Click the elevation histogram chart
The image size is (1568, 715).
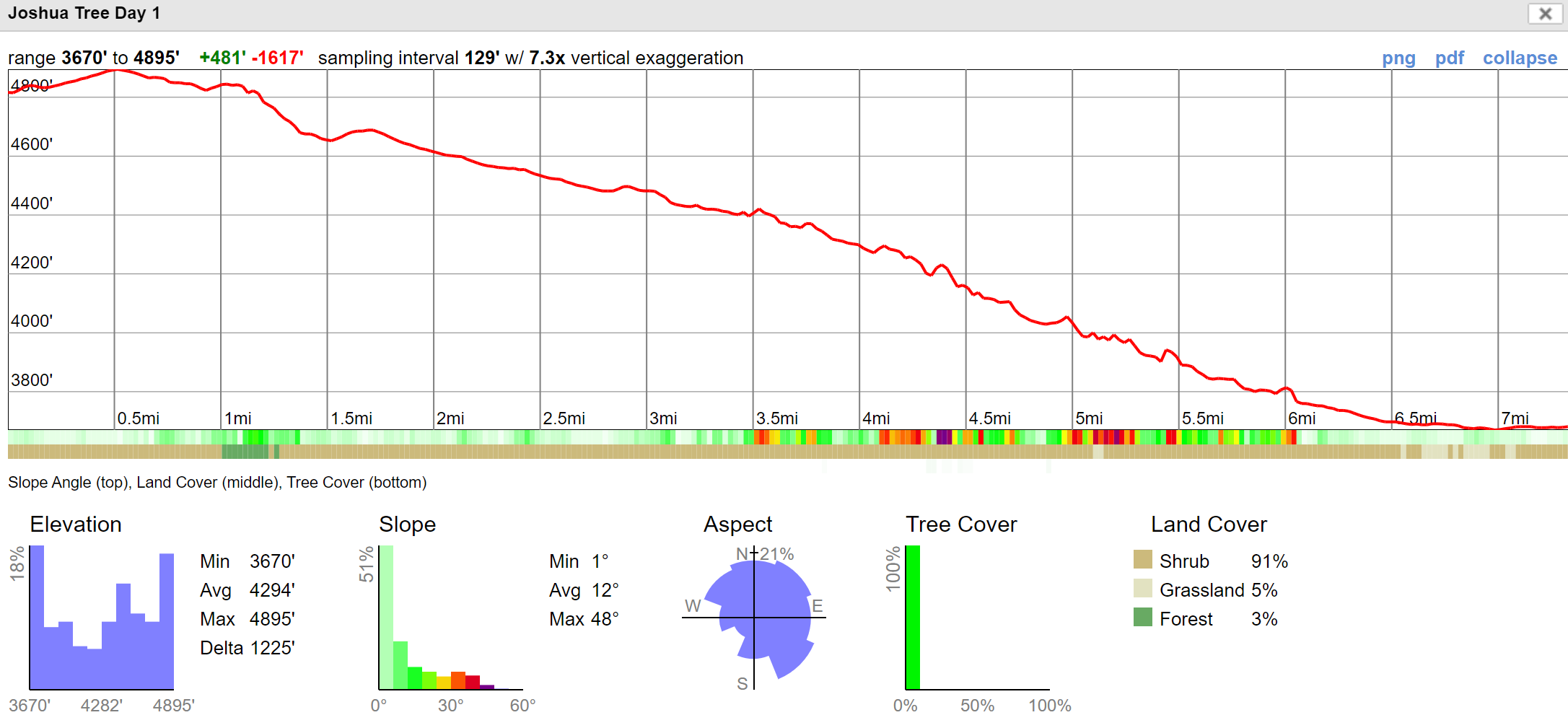tap(102, 618)
